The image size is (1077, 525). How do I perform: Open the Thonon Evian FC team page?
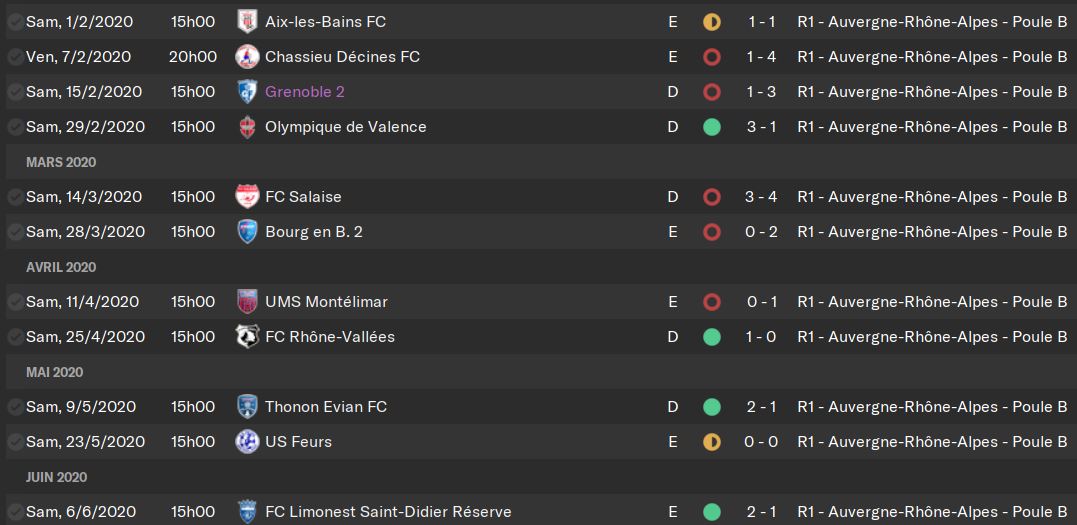coord(326,407)
